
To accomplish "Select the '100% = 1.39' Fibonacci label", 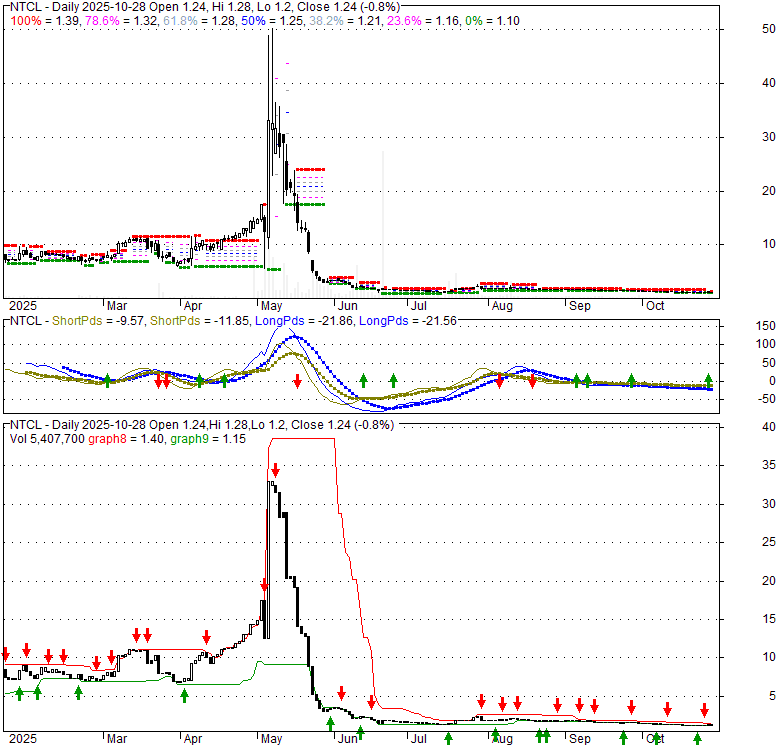I will pyautogui.click(x=45, y=21).
